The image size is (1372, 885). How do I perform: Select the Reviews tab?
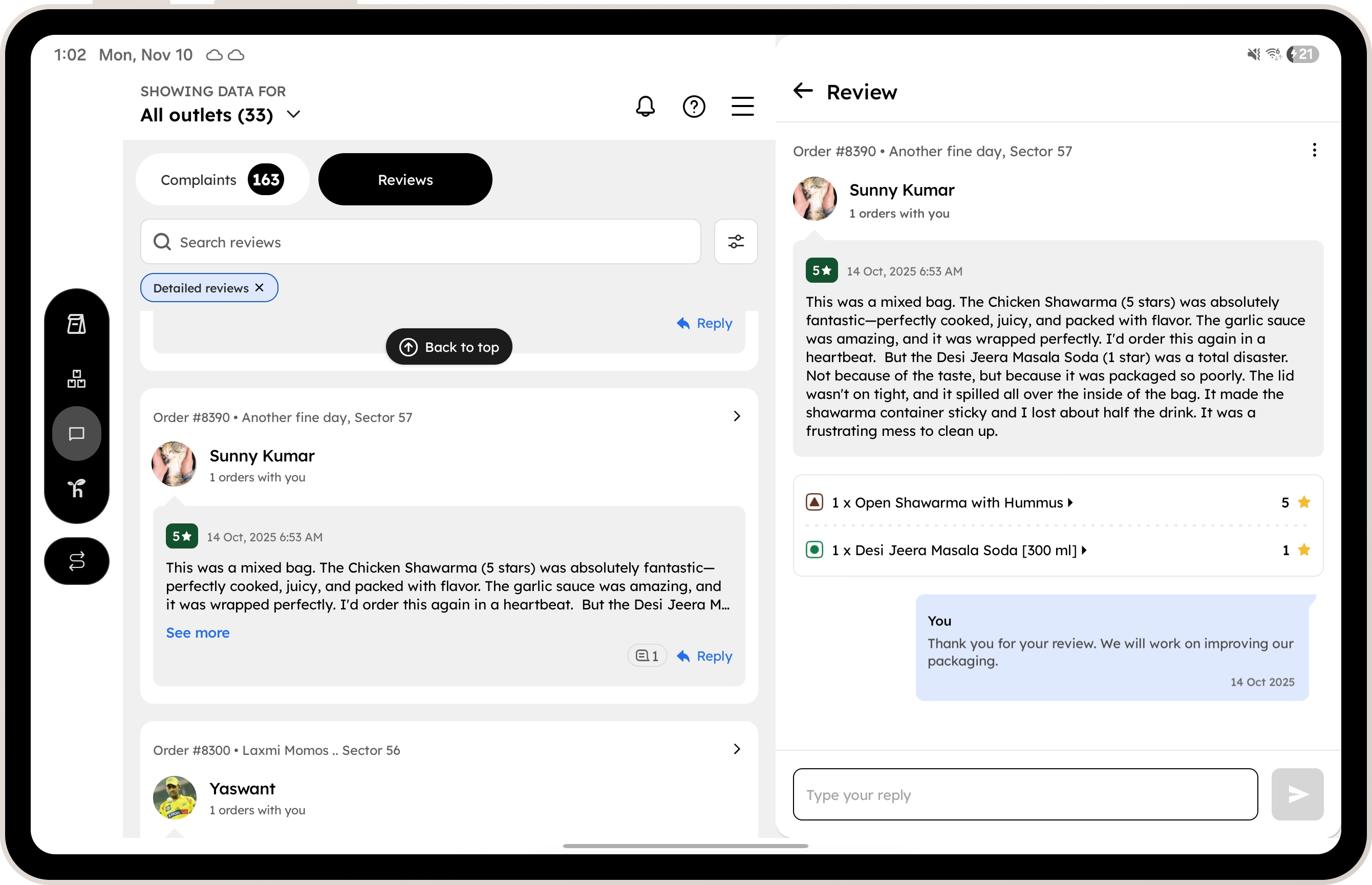tap(405, 179)
